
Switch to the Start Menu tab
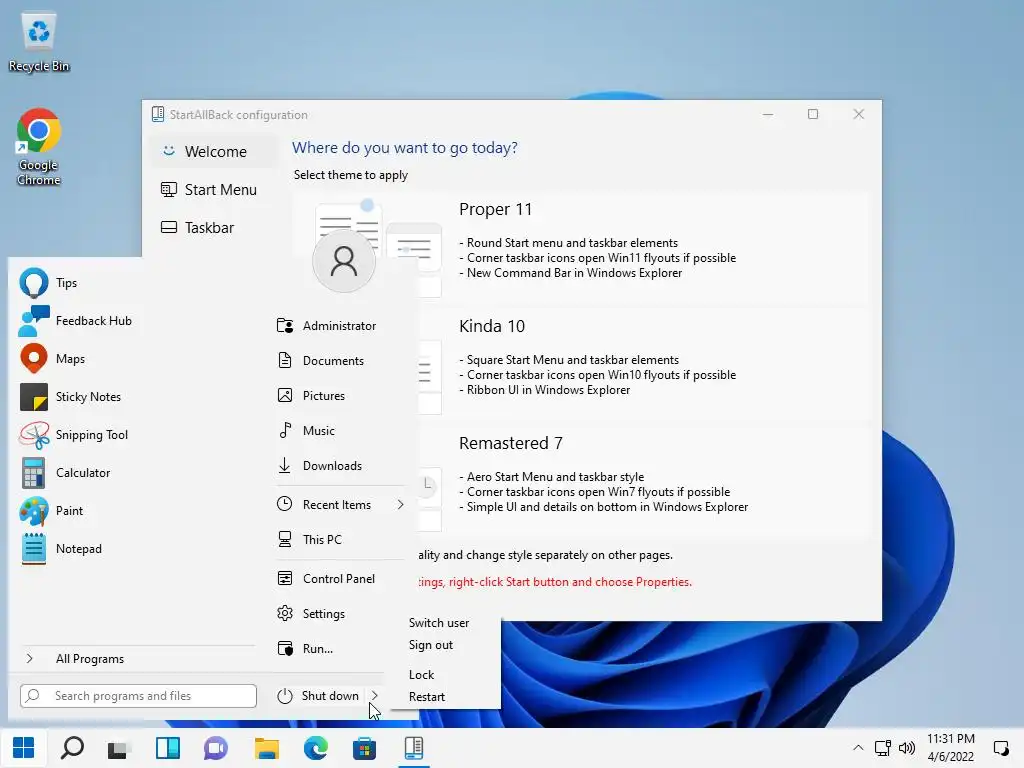212,189
